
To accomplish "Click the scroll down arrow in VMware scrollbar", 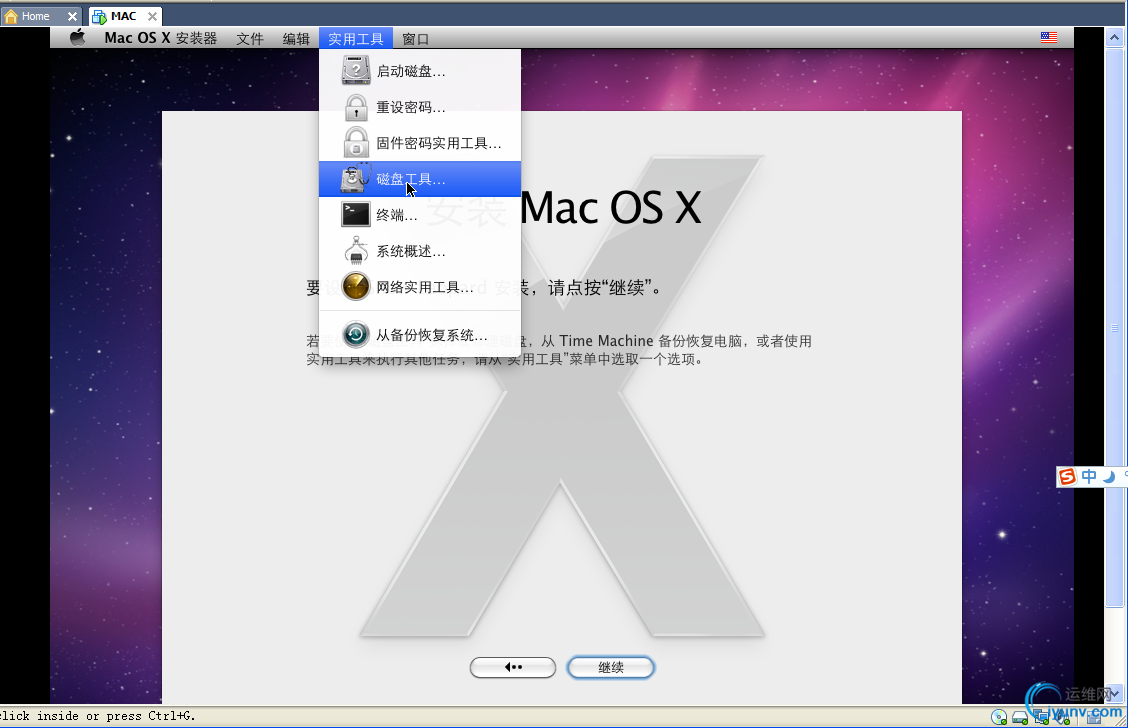I will [1115, 693].
